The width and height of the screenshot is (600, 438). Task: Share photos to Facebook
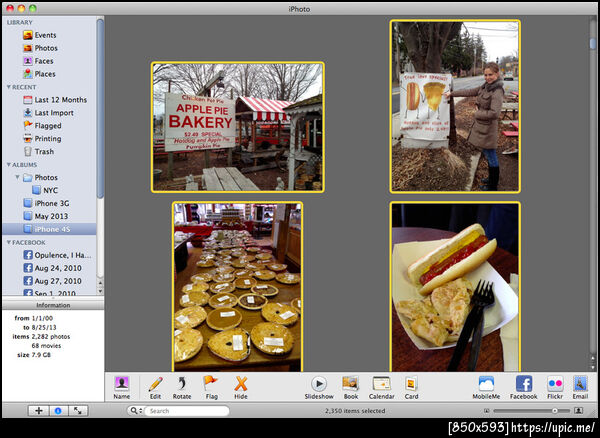(x=524, y=388)
